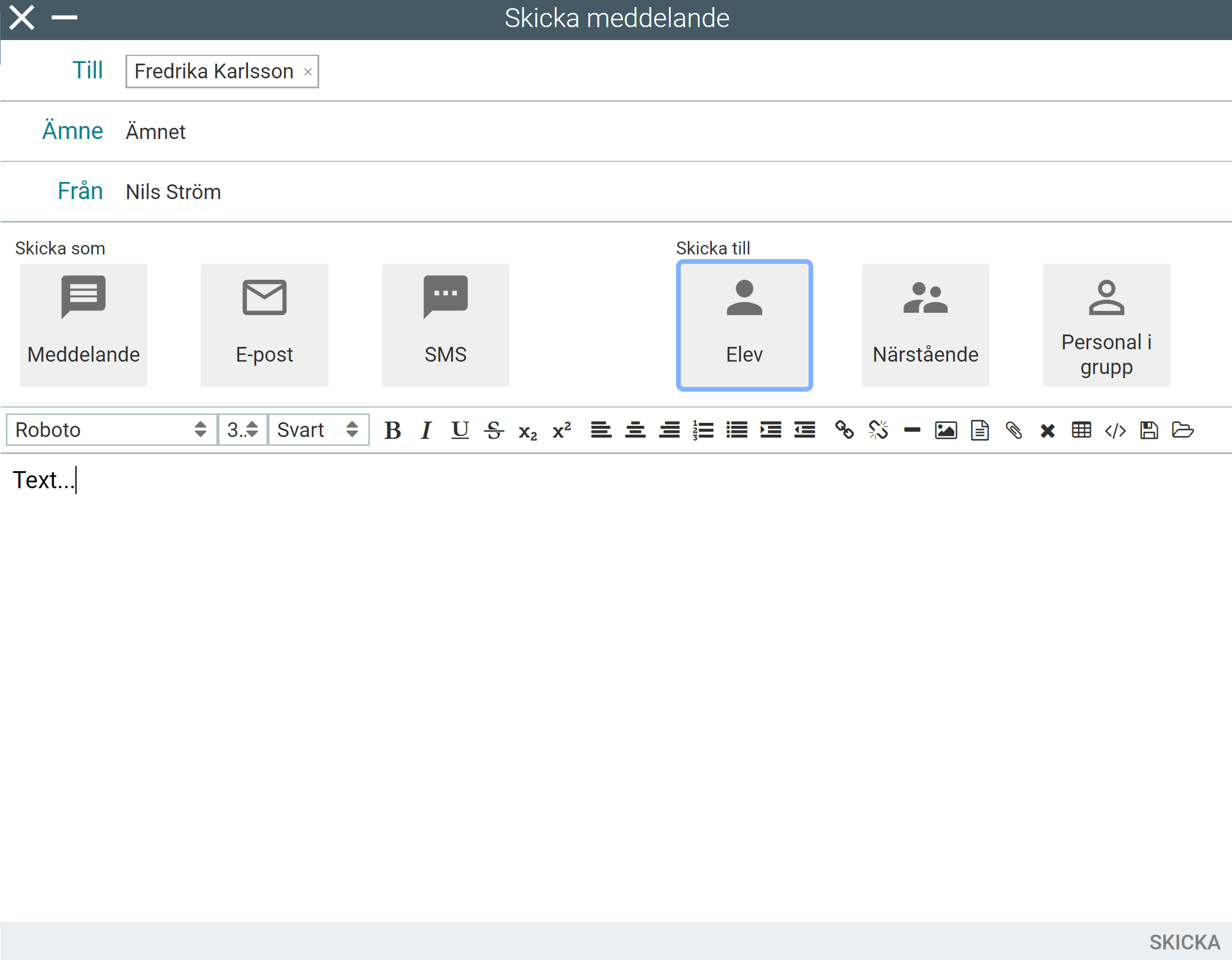Open HTML source code view

click(1115, 431)
